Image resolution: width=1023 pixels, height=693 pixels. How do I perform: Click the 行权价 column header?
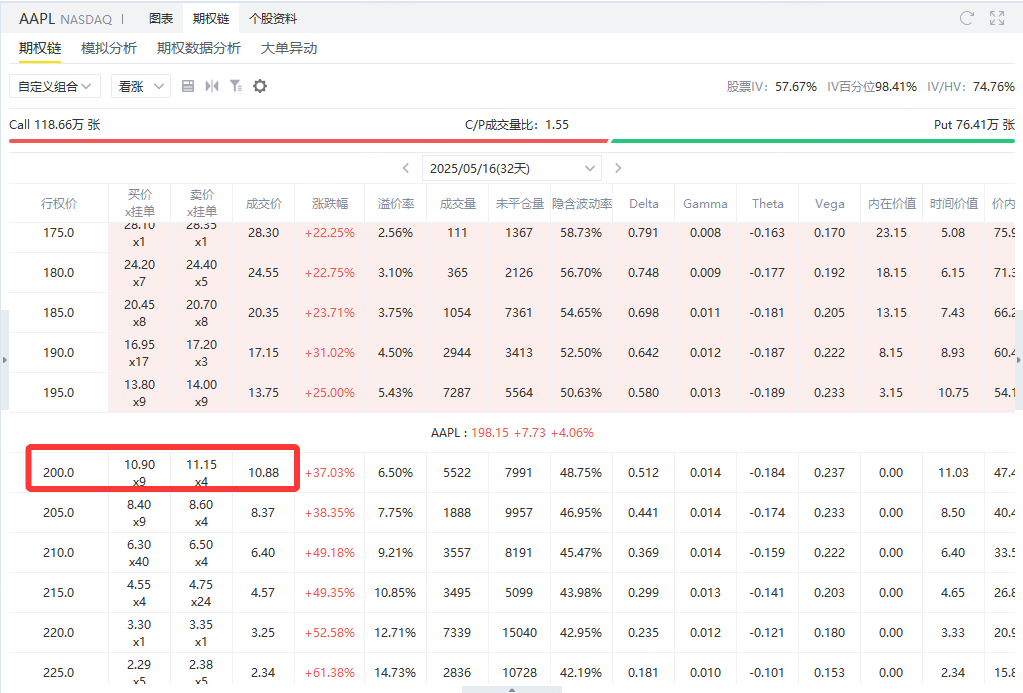59,204
